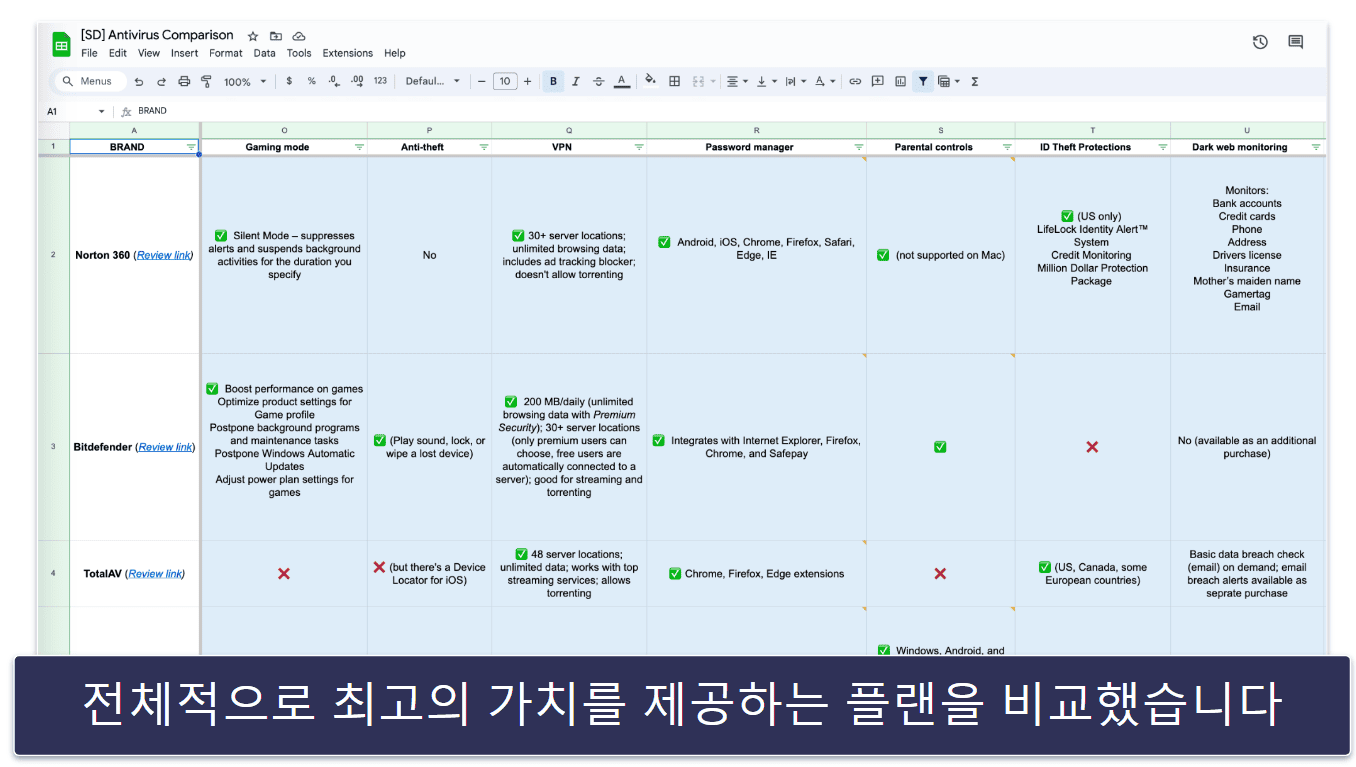Increase decimal places

357,82
